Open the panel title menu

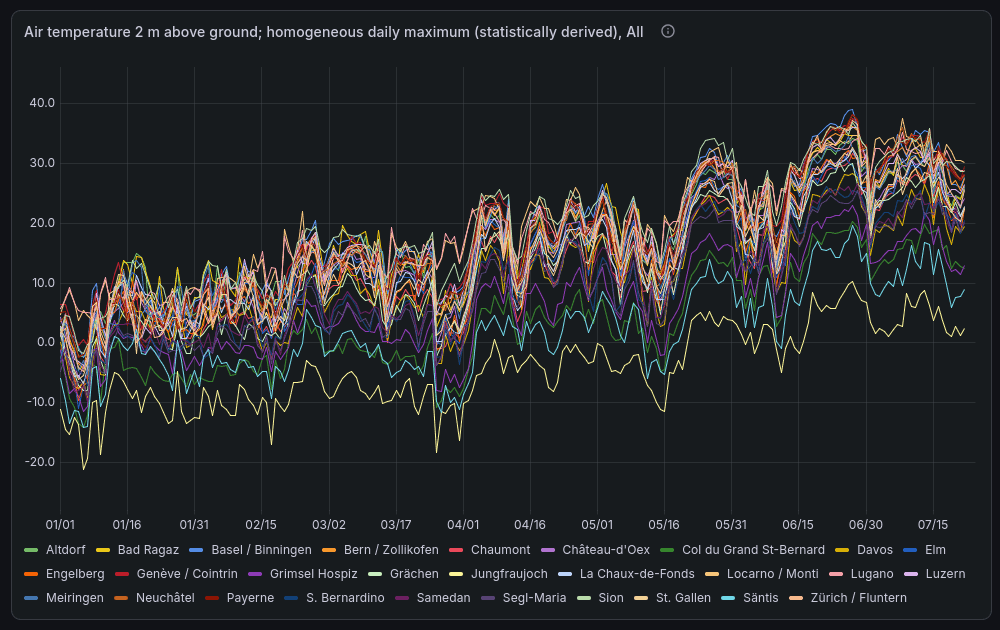coord(334,32)
